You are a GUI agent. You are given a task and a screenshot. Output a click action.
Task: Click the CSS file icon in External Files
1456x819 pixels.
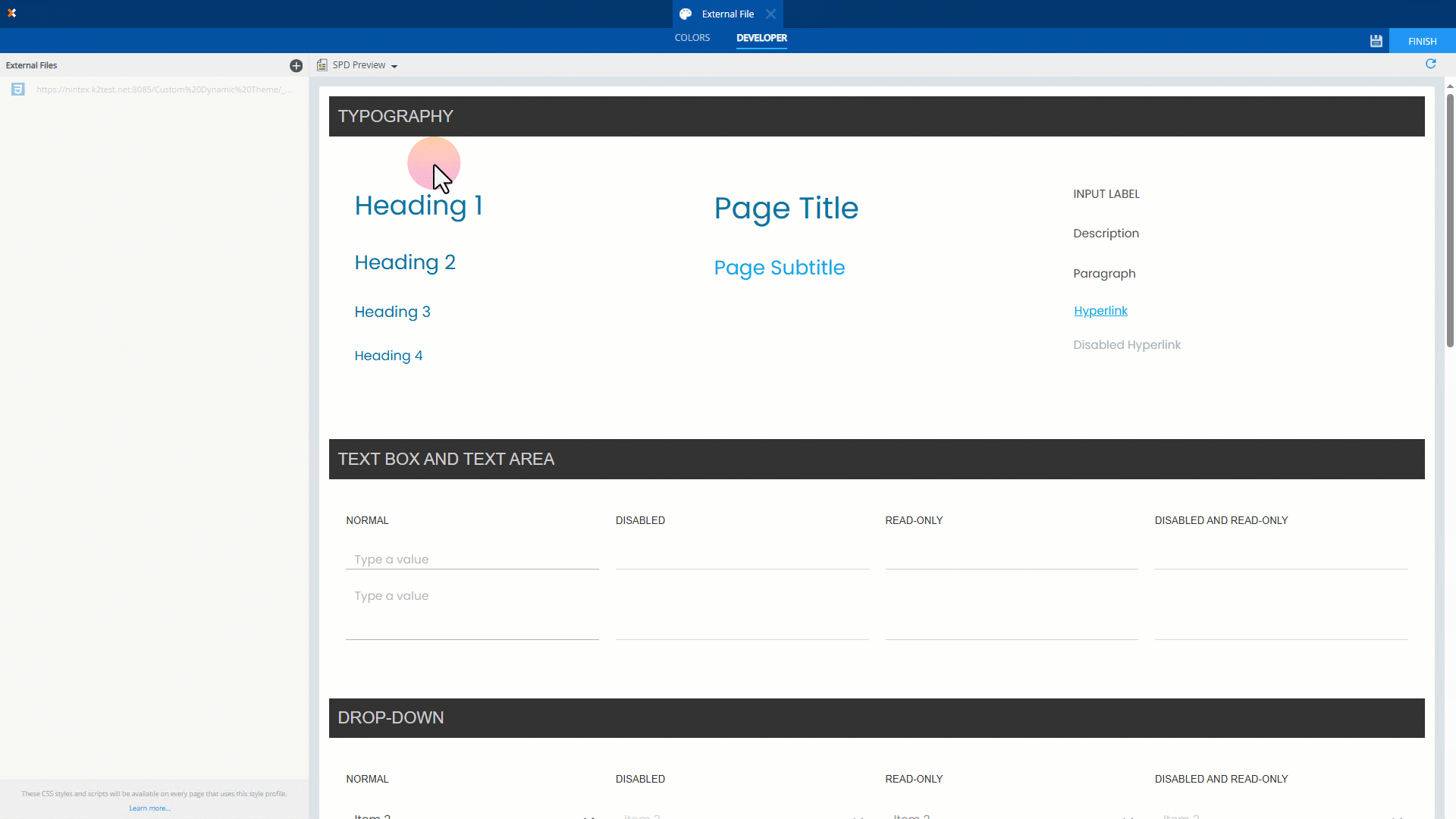pos(18,89)
